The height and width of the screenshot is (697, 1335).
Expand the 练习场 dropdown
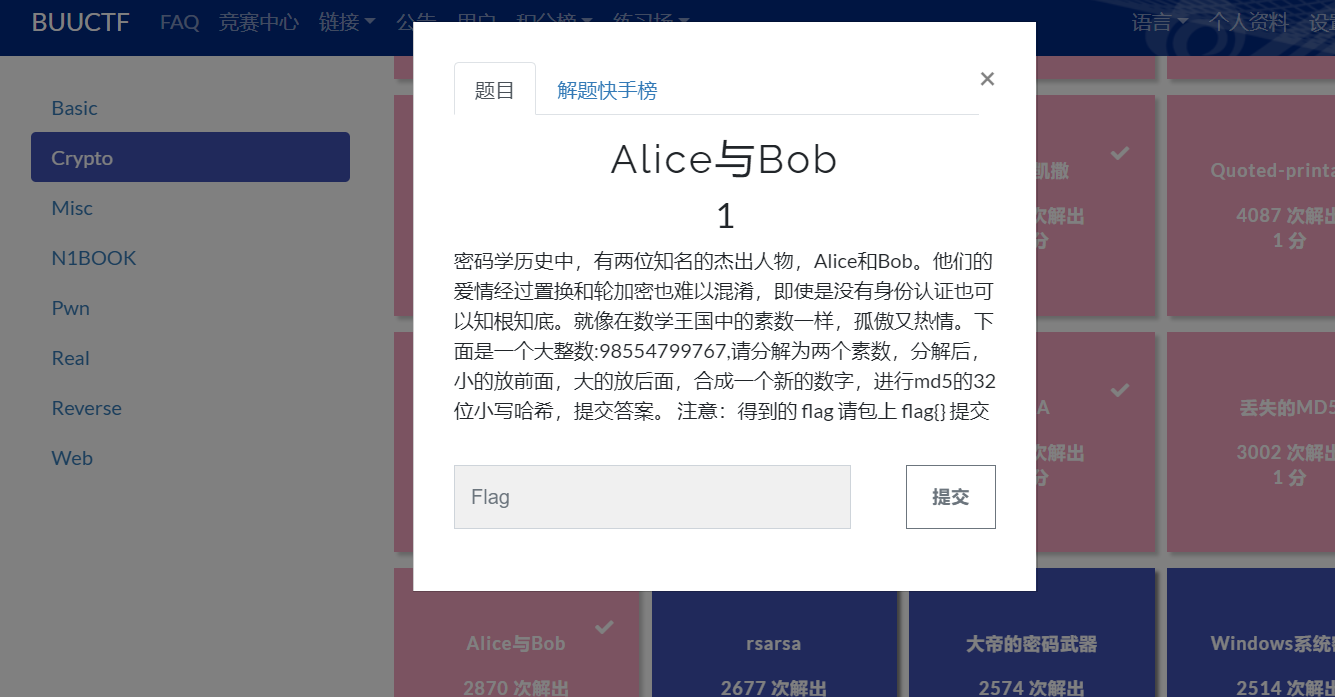pos(650,22)
